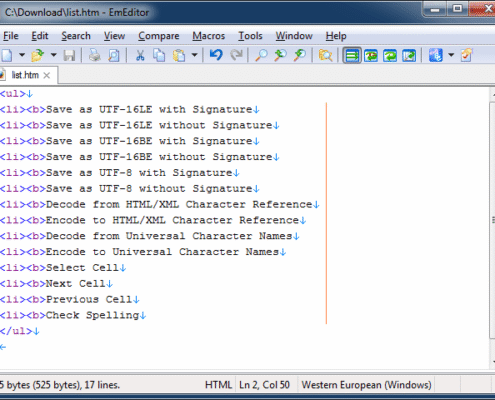Click the Copy icon in toolbar

click(159, 55)
